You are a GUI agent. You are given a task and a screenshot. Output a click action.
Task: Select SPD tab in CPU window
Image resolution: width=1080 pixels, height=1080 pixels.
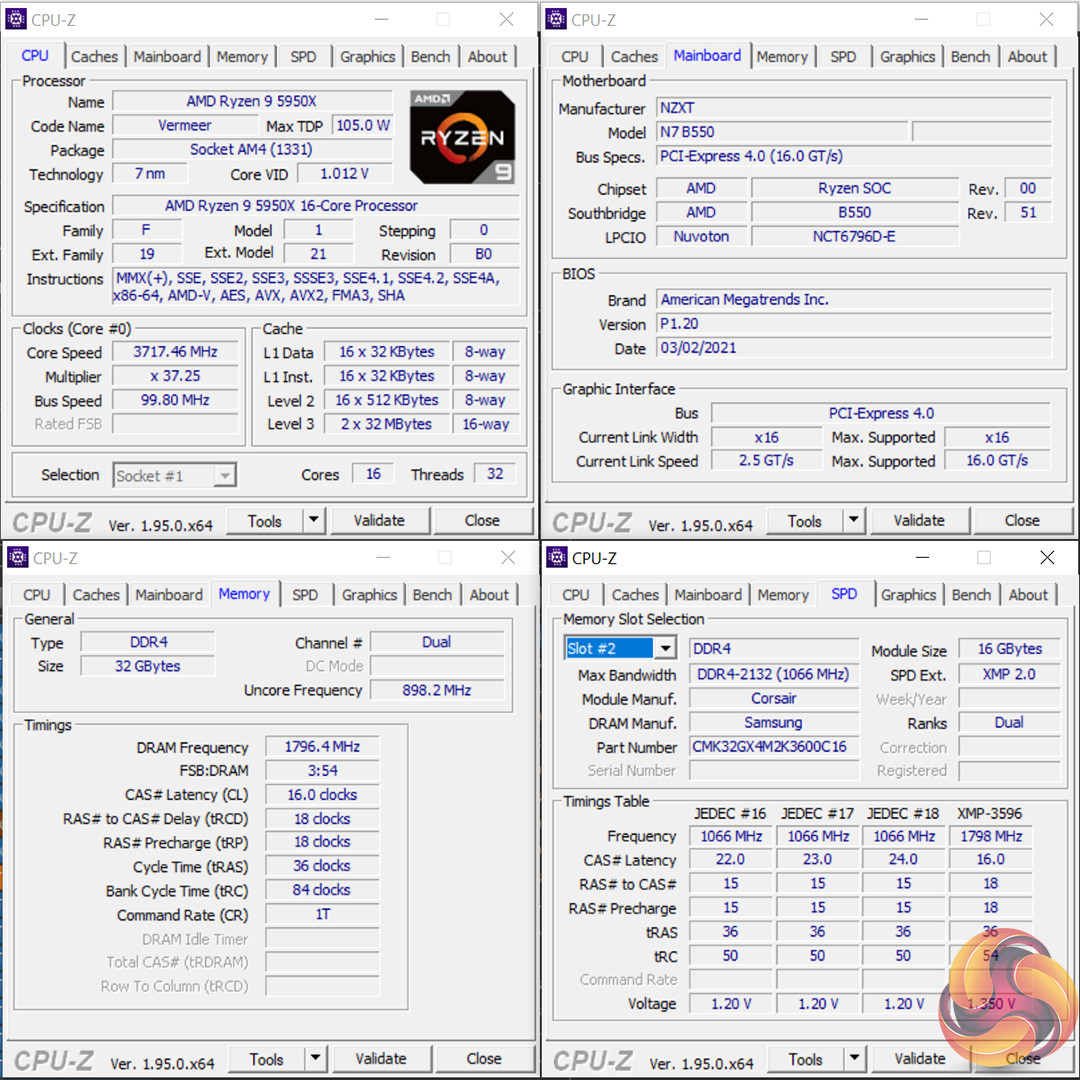303,56
